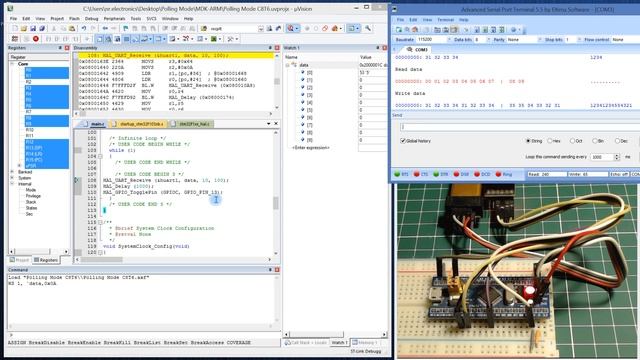Viewport: 640px width, 360px height.
Task: Click the Open file icon in uVision toolbar
Action: pos(24,29)
